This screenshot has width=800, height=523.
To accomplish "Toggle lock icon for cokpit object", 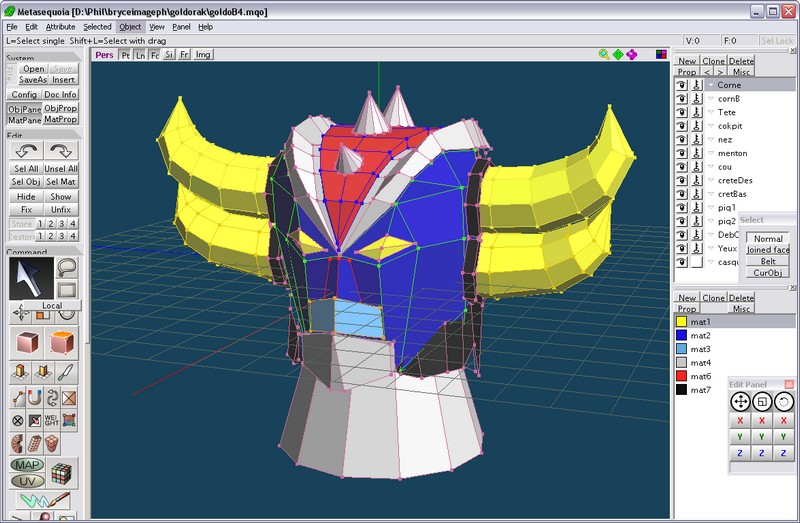I will pos(697,126).
